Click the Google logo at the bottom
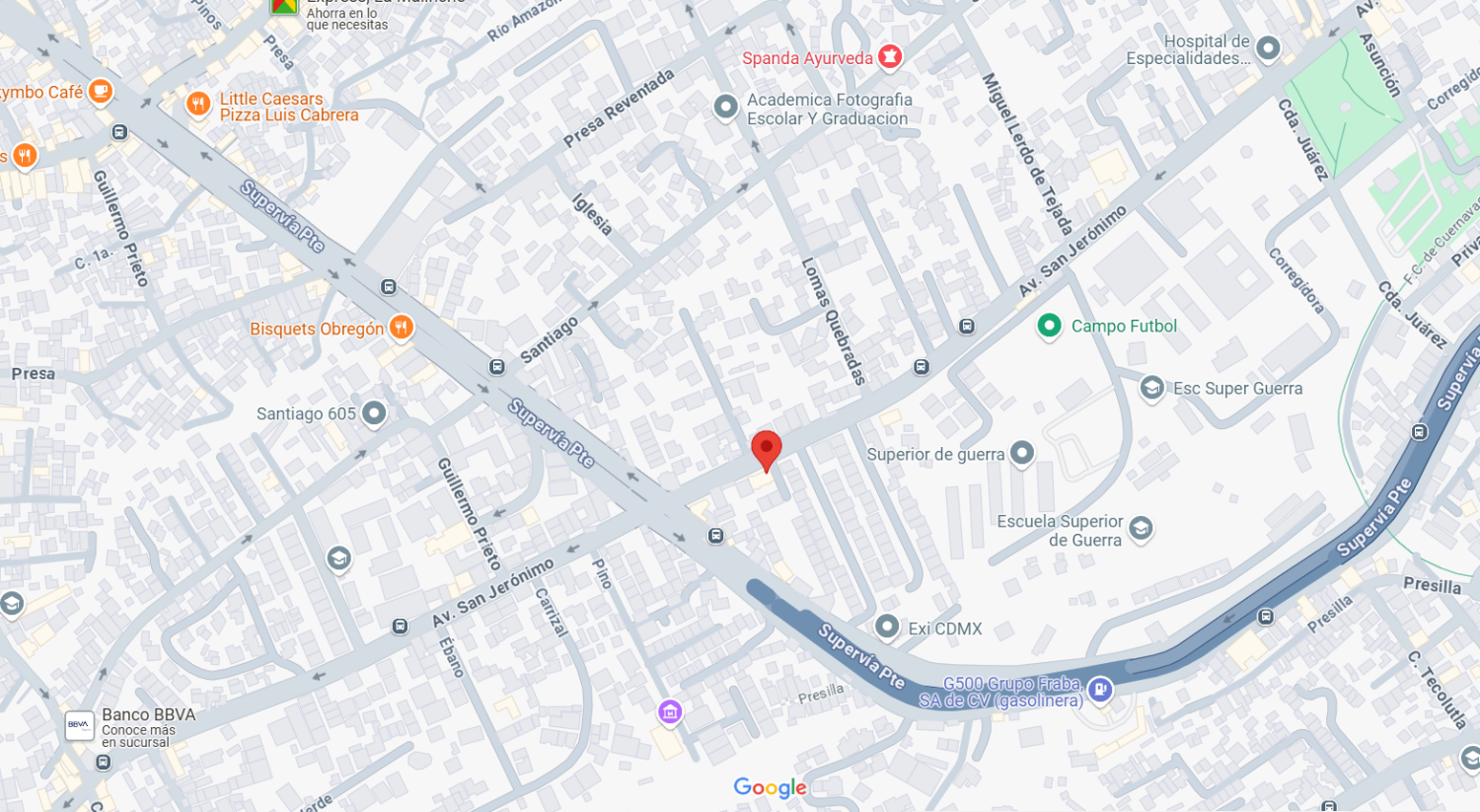Screen dimensions: 1480x812 [771, 787]
